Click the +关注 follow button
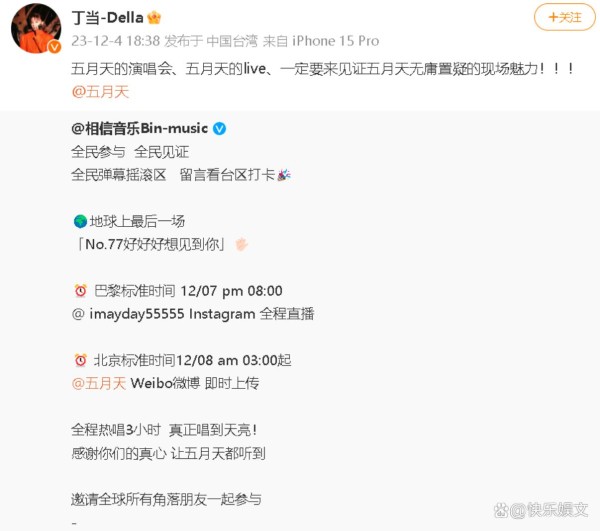Screen dimensions: 600x531 tap(564, 17)
